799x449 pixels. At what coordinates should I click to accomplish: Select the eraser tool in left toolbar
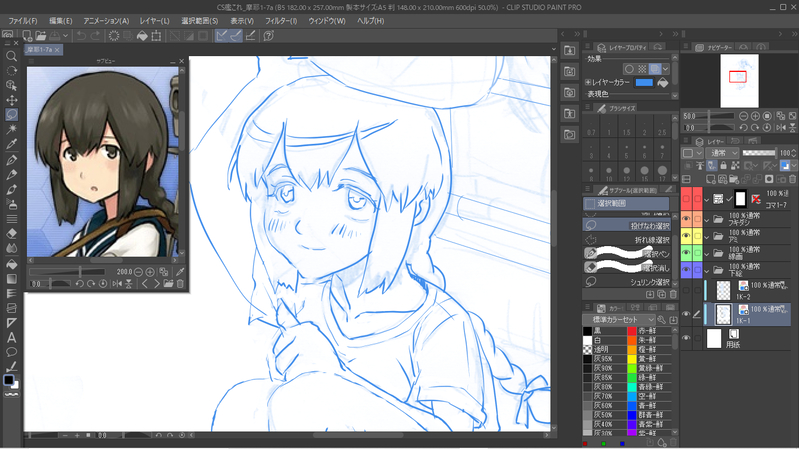tap(11, 233)
